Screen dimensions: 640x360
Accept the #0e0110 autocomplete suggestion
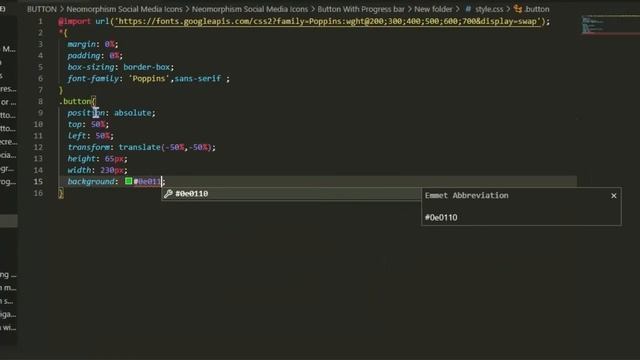[x=291, y=194]
